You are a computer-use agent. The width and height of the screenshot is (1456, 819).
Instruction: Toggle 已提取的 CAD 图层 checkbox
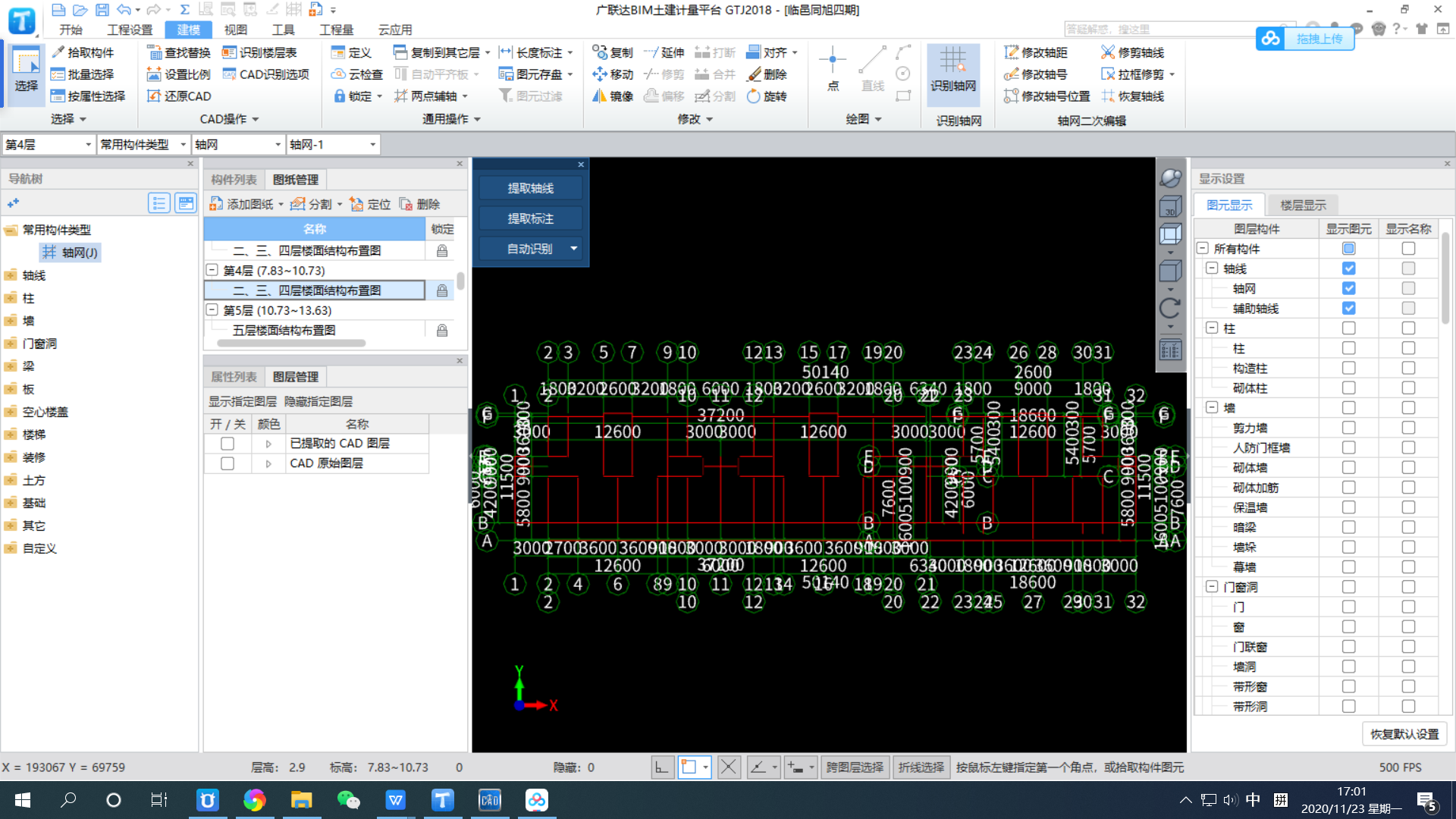pyautogui.click(x=227, y=444)
